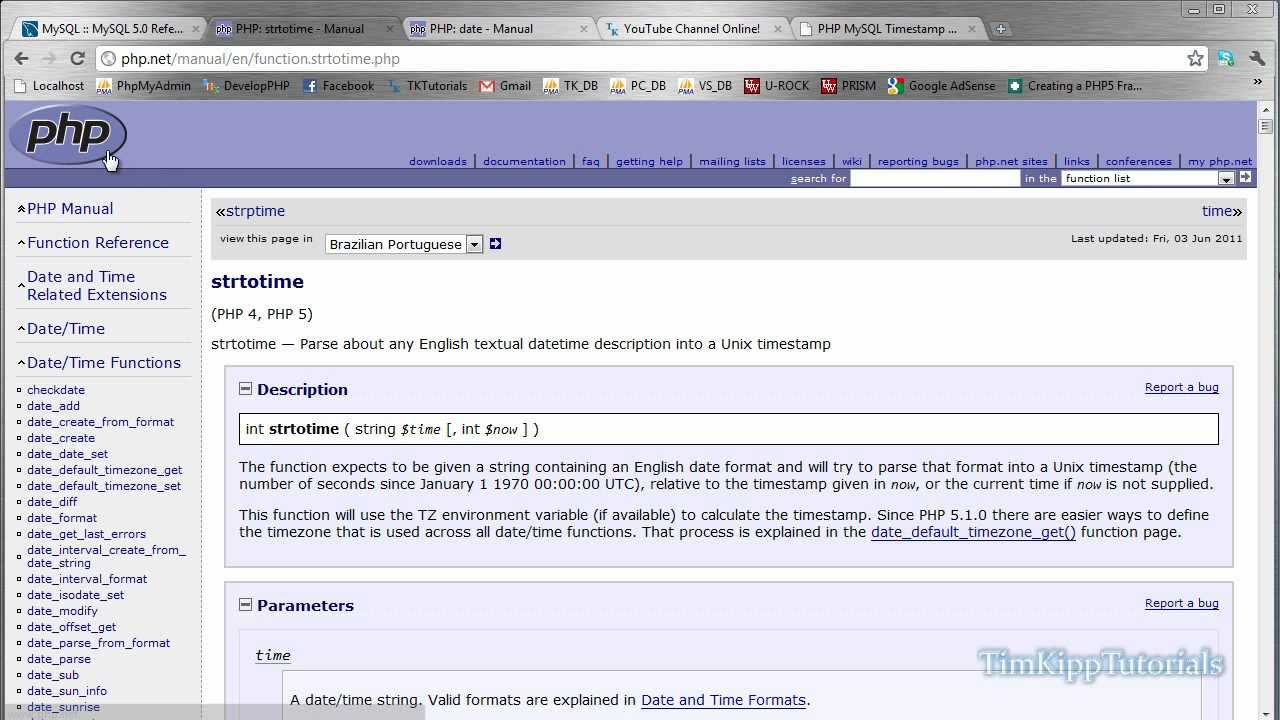
Task: Open date_sun_info in the sidebar
Action: (67, 691)
